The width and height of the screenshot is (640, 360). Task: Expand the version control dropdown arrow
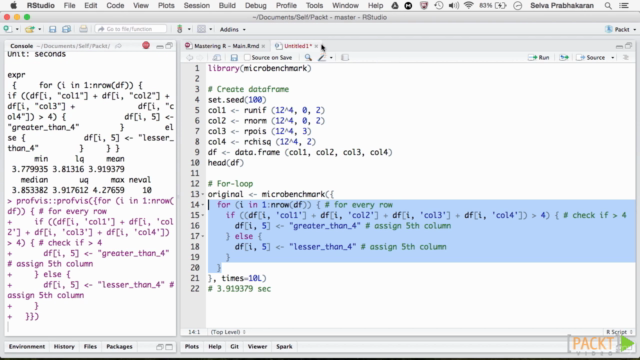(x=189, y=29)
